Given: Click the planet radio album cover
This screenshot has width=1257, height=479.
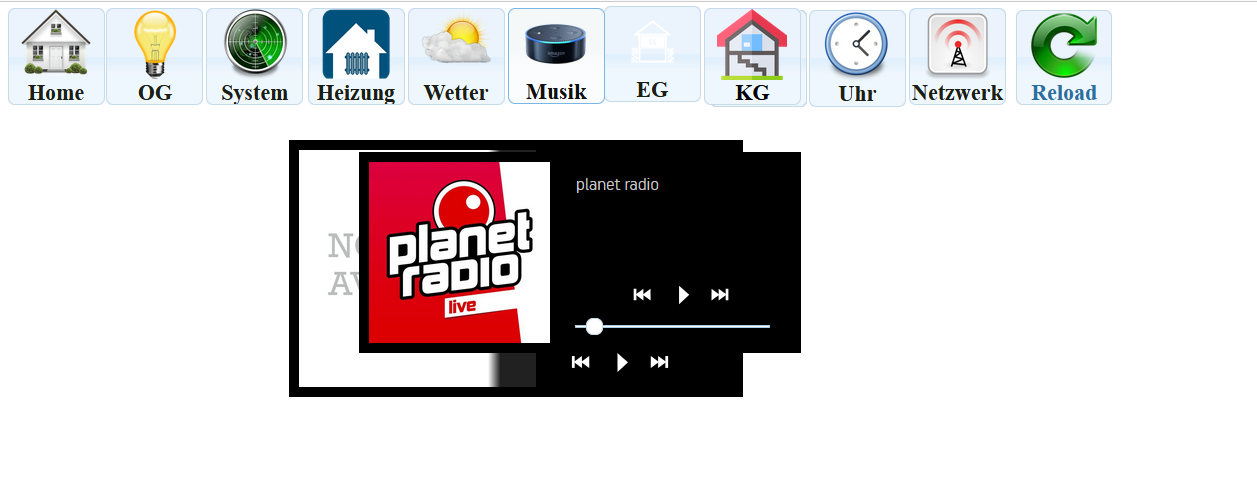Looking at the screenshot, I should click(459, 252).
